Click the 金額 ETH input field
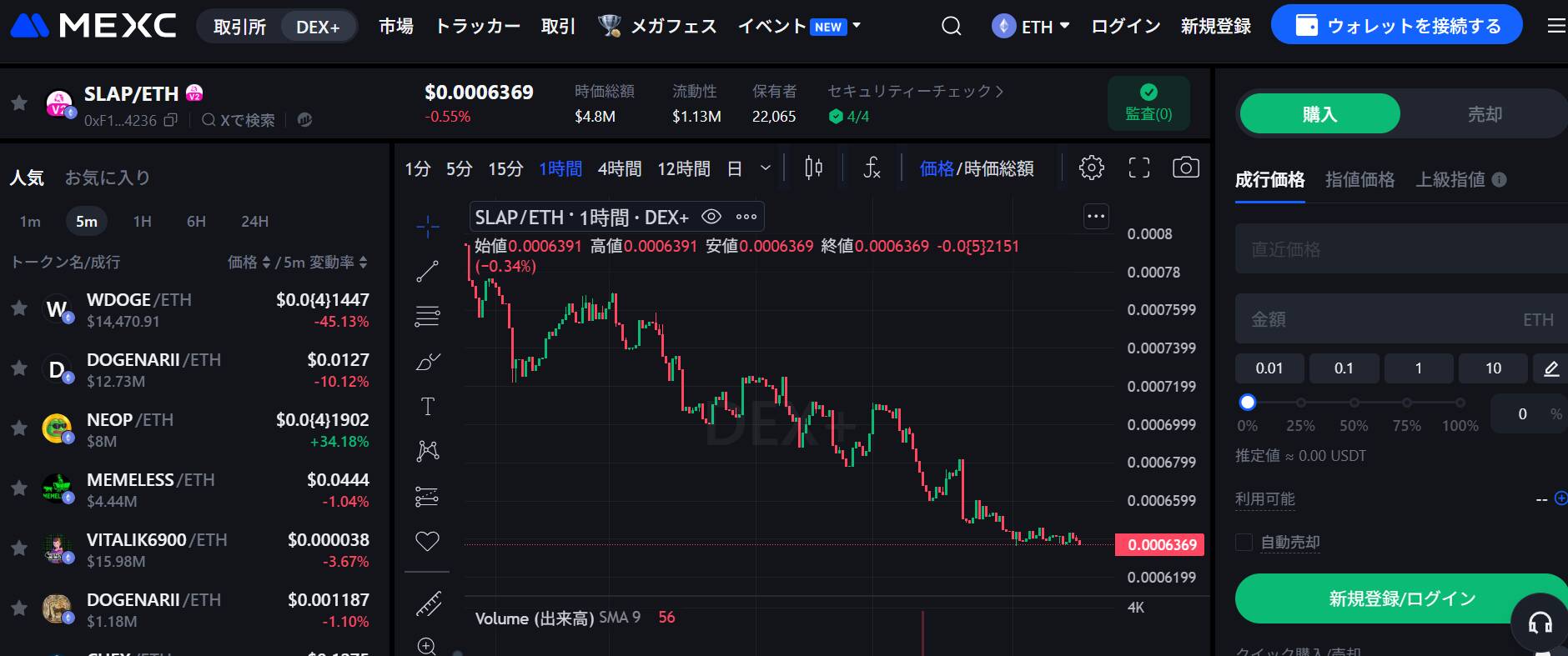The height and width of the screenshot is (656, 1568). pos(1385,319)
